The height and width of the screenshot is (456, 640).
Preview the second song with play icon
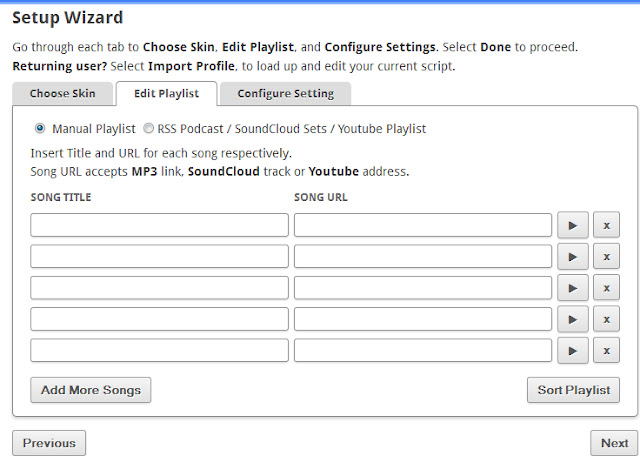(573, 256)
